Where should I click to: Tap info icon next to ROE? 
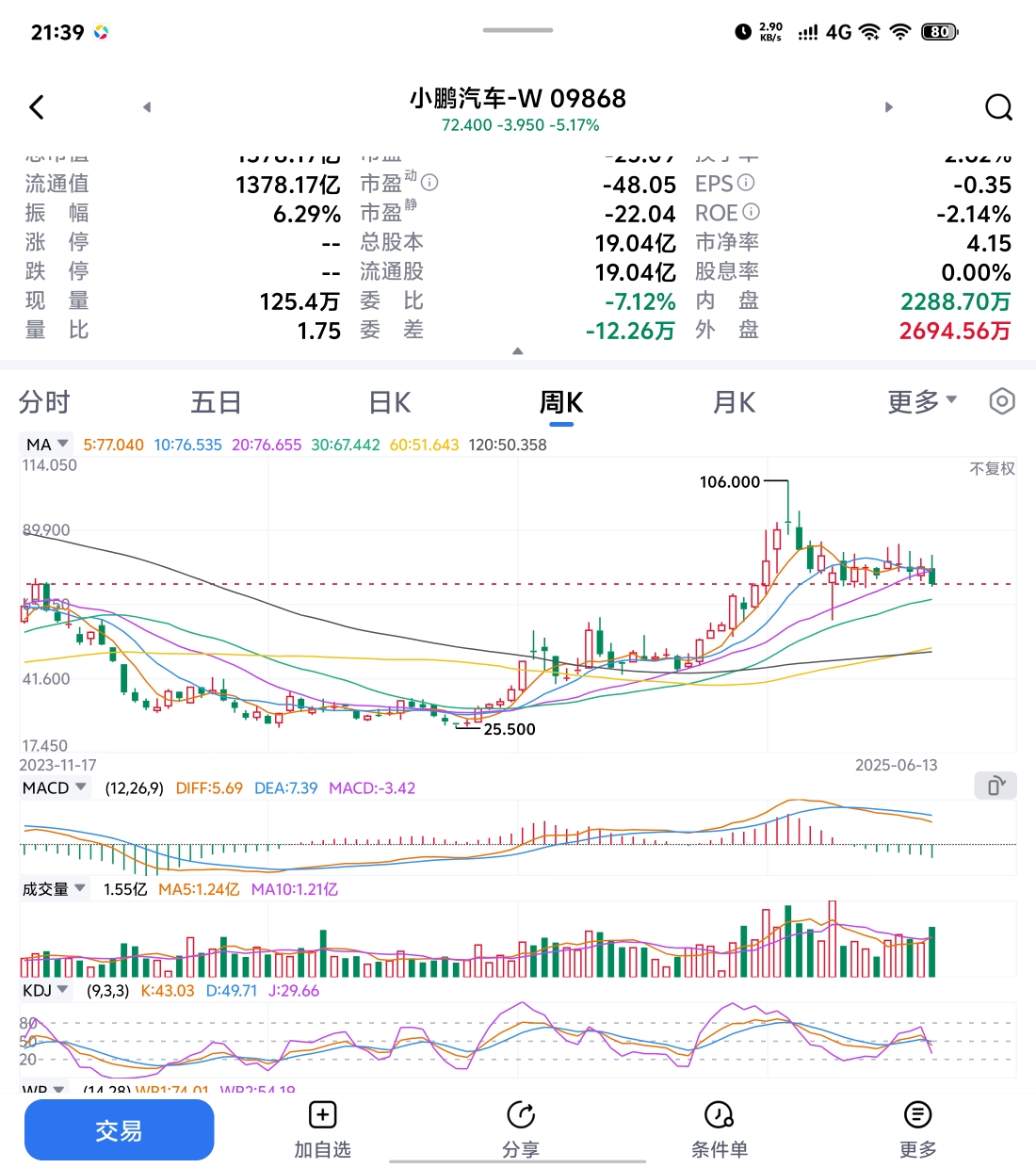[x=751, y=212]
